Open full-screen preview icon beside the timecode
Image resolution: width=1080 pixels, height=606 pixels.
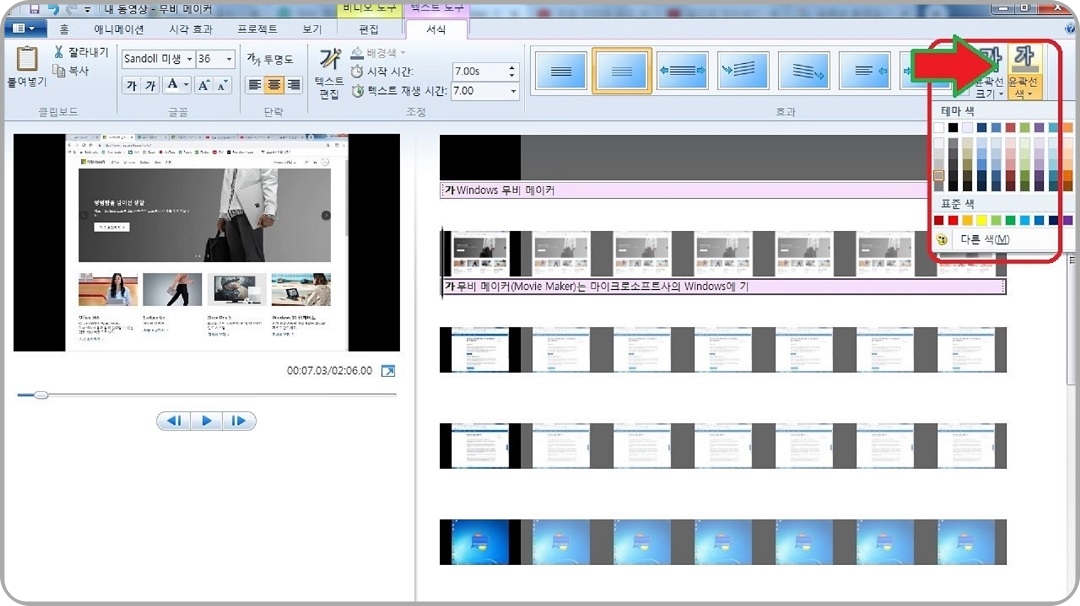tap(388, 371)
